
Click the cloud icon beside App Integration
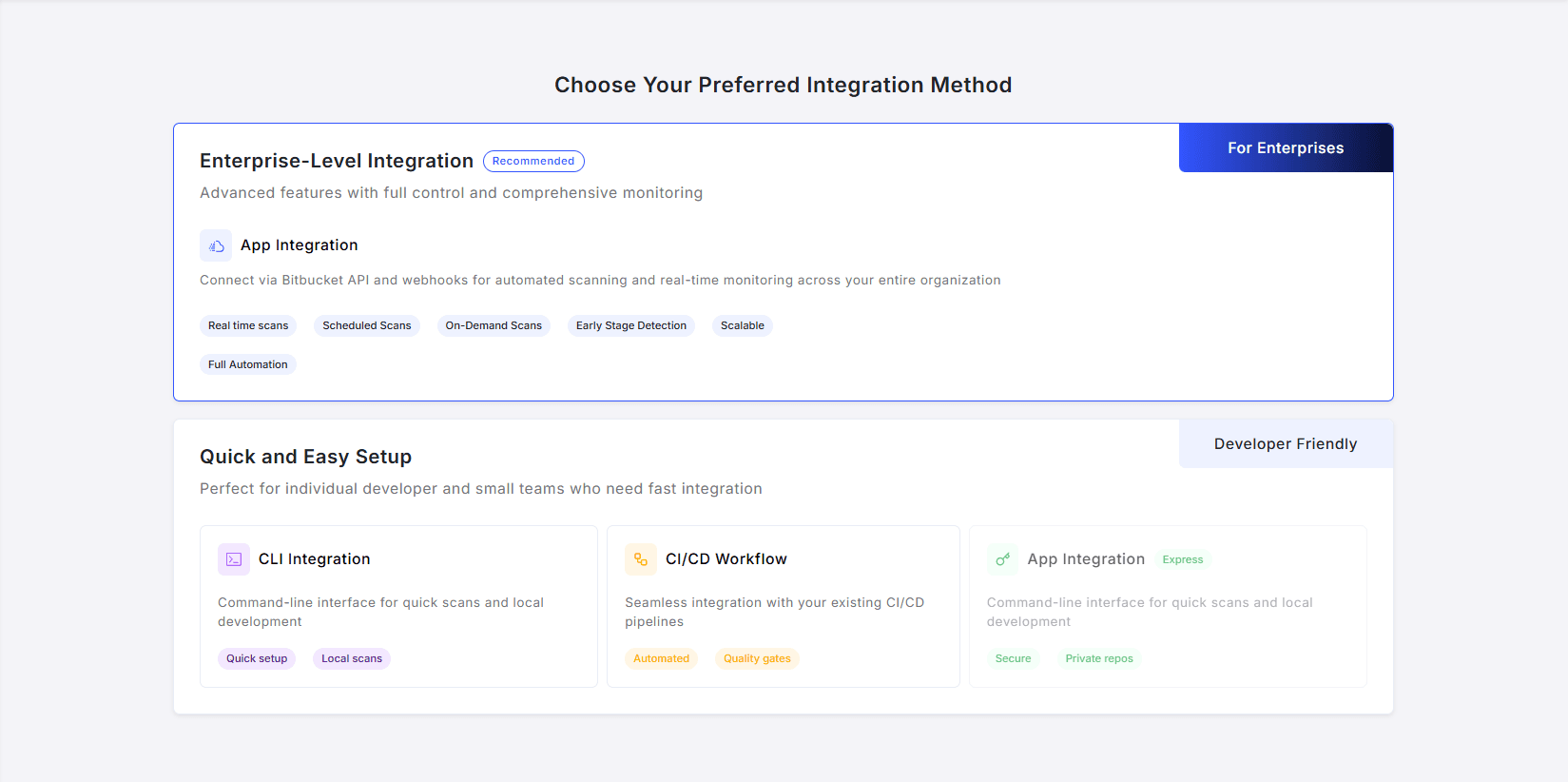point(216,245)
